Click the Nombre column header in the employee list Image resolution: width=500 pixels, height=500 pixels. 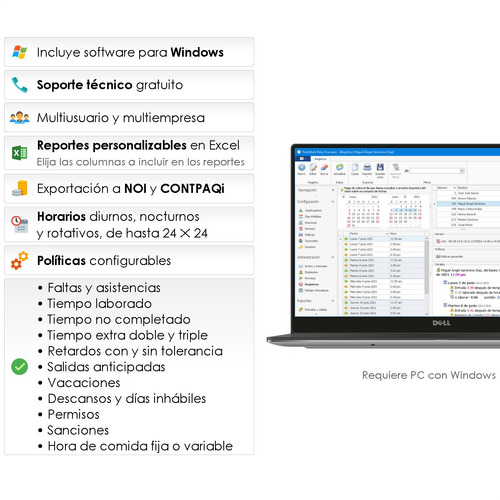478,188
